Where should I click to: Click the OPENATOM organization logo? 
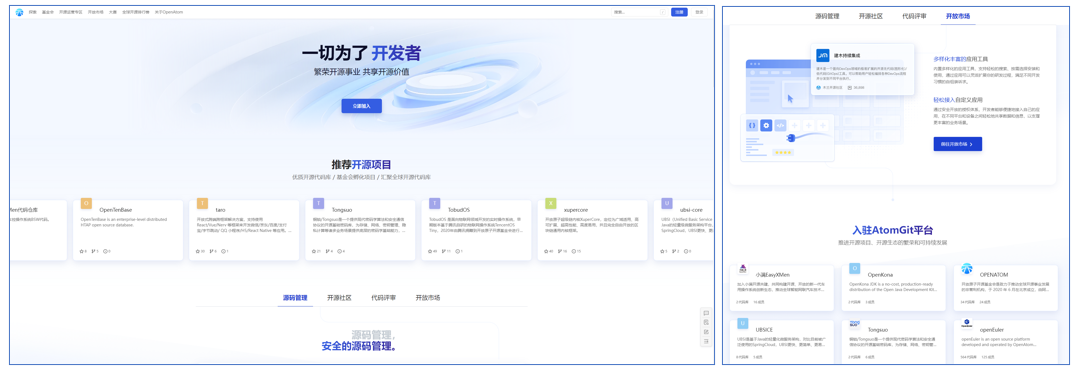[967, 269]
